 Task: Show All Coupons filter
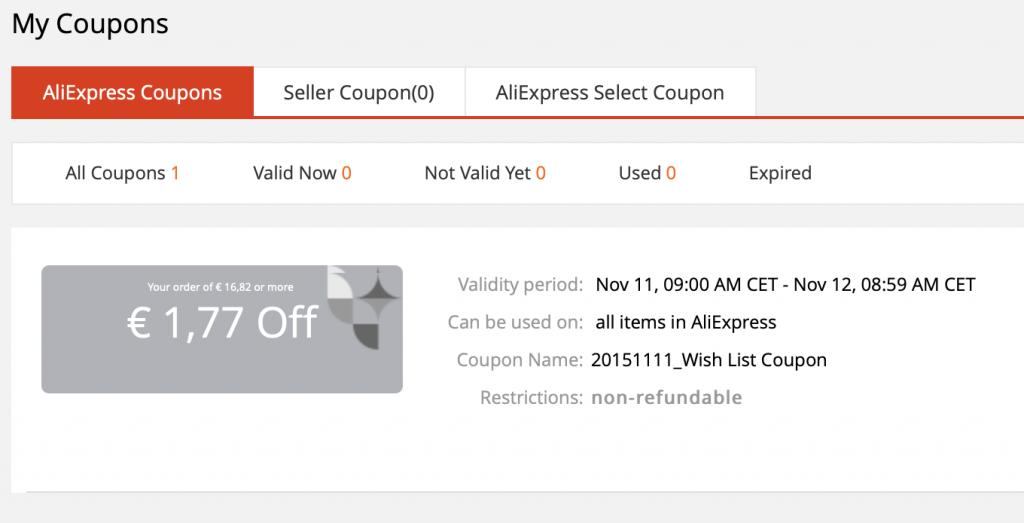pyautogui.click(x=122, y=173)
